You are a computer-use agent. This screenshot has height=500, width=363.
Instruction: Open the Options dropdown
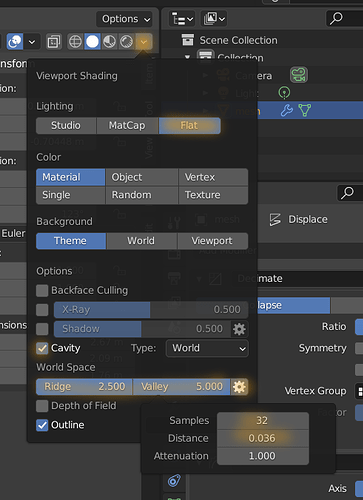tap(124, 19)
